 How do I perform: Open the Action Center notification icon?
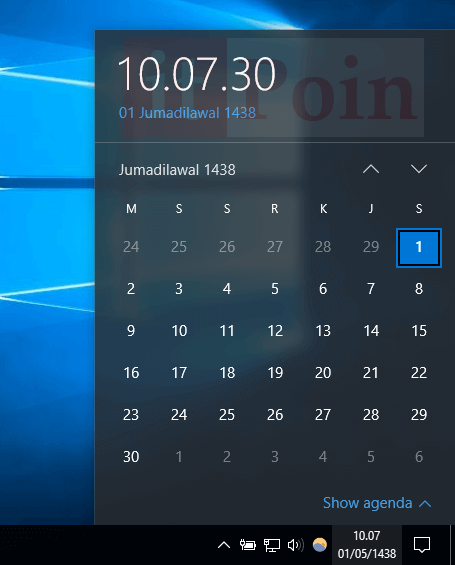421,545
